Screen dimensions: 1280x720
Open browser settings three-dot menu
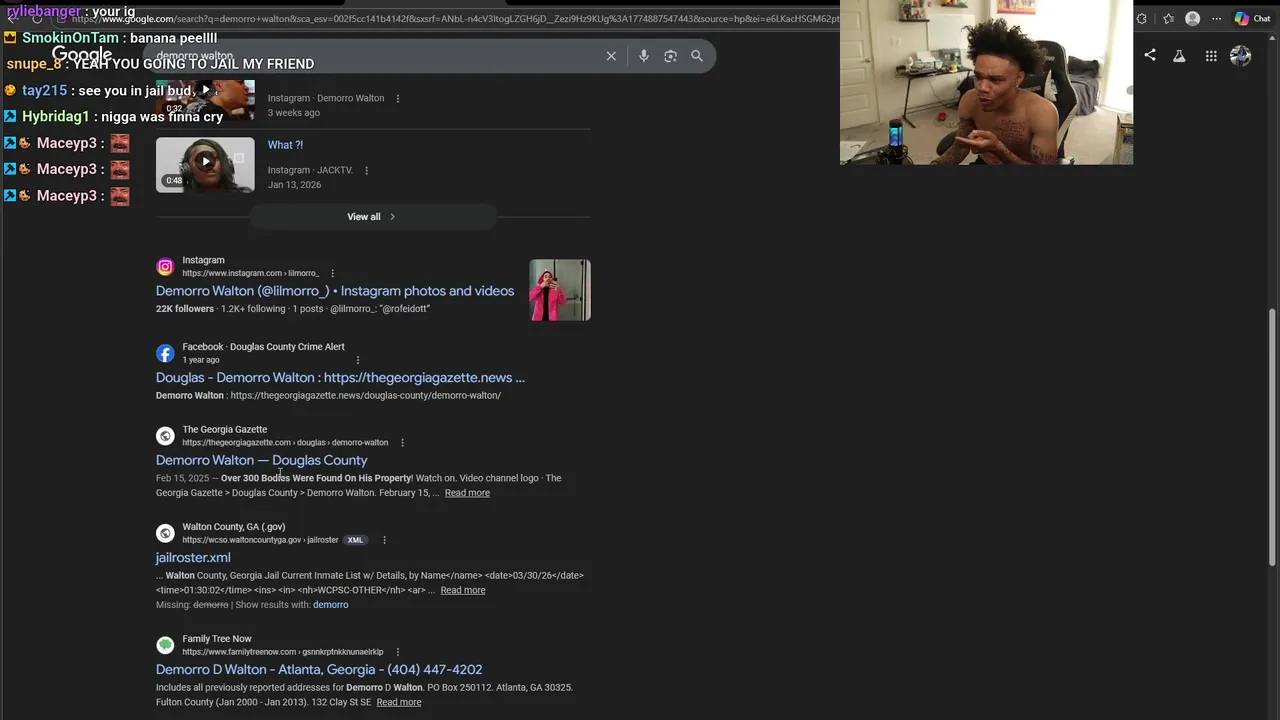1215,18
